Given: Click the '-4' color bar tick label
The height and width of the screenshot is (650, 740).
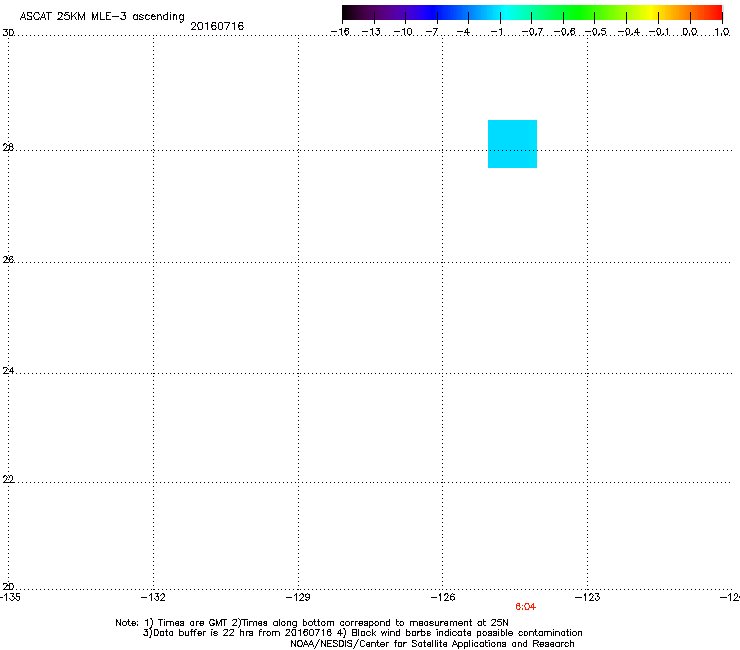Looking at the screenshot, I should click(x=463, y=32).
